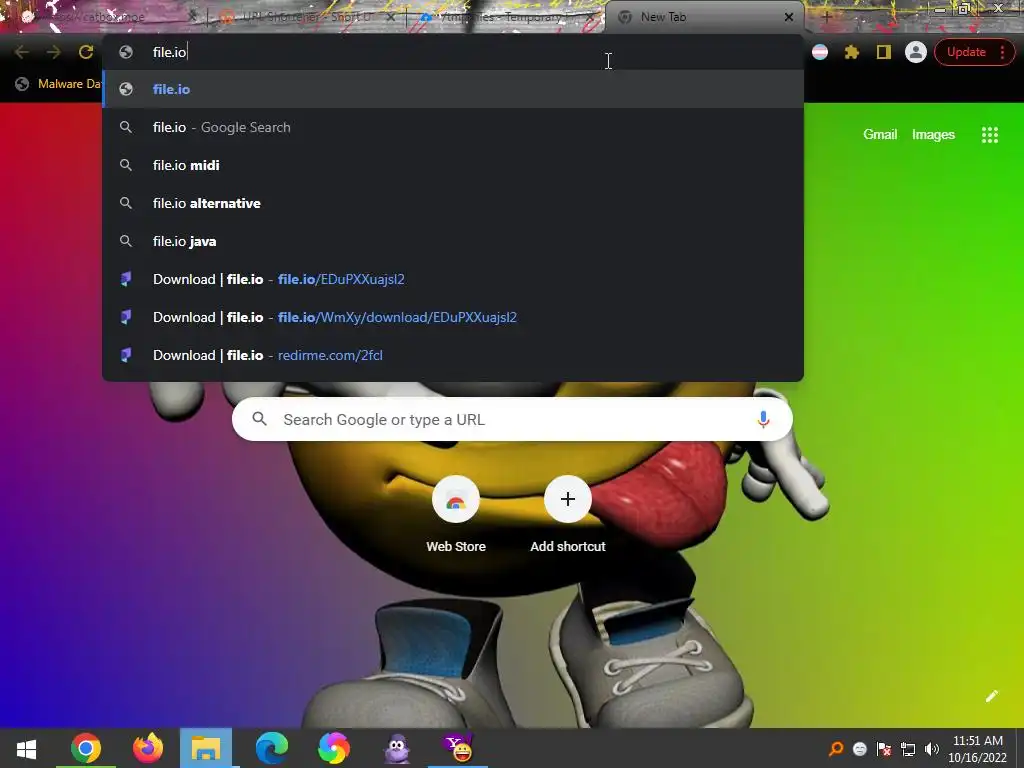This screenshot has width=1024, height=768.
Task: Choose the 'file.io midi' search suggestion
Action: click(453, 165)
